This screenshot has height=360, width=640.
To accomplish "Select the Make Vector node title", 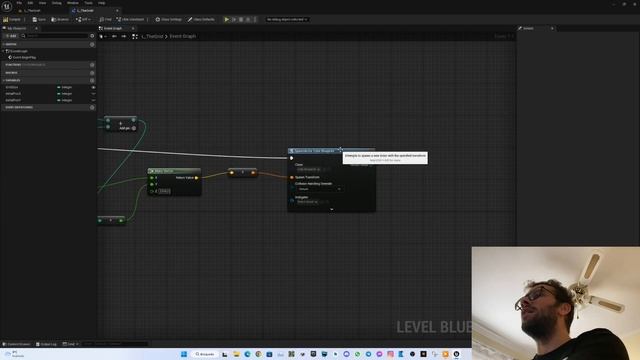I will click(174, 171).
